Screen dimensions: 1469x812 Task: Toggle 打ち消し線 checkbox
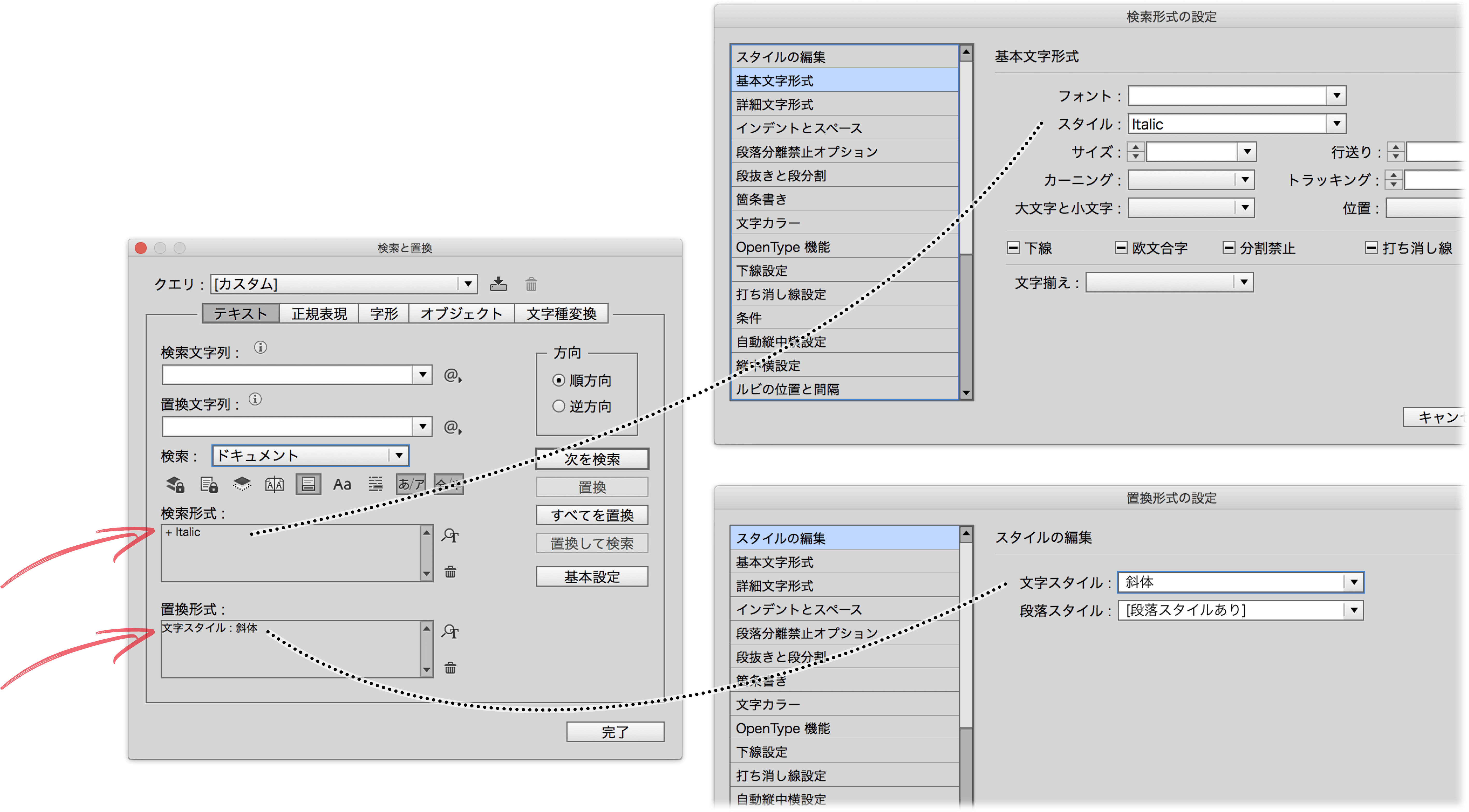pyautogui.click(x=1371, y=248)
